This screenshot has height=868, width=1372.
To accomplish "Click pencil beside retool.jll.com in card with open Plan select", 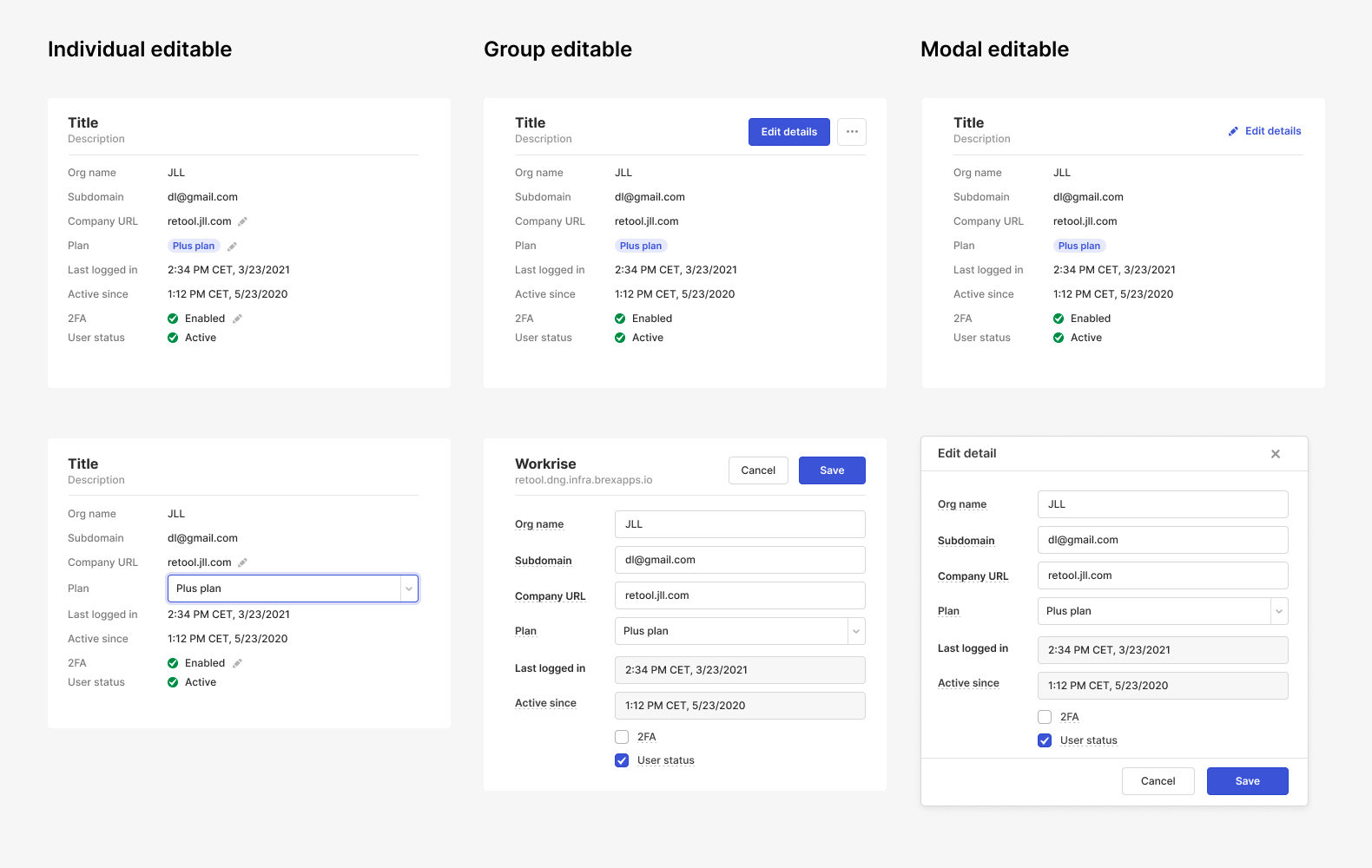I will [x=243, y=562].
